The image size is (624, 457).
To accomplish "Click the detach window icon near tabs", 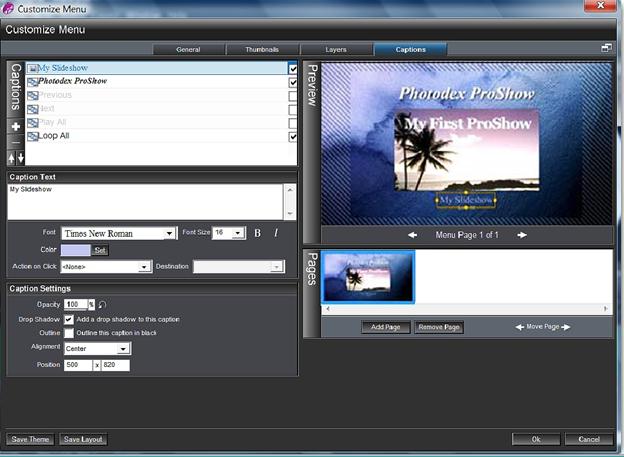I will click(x=606, y=48).
